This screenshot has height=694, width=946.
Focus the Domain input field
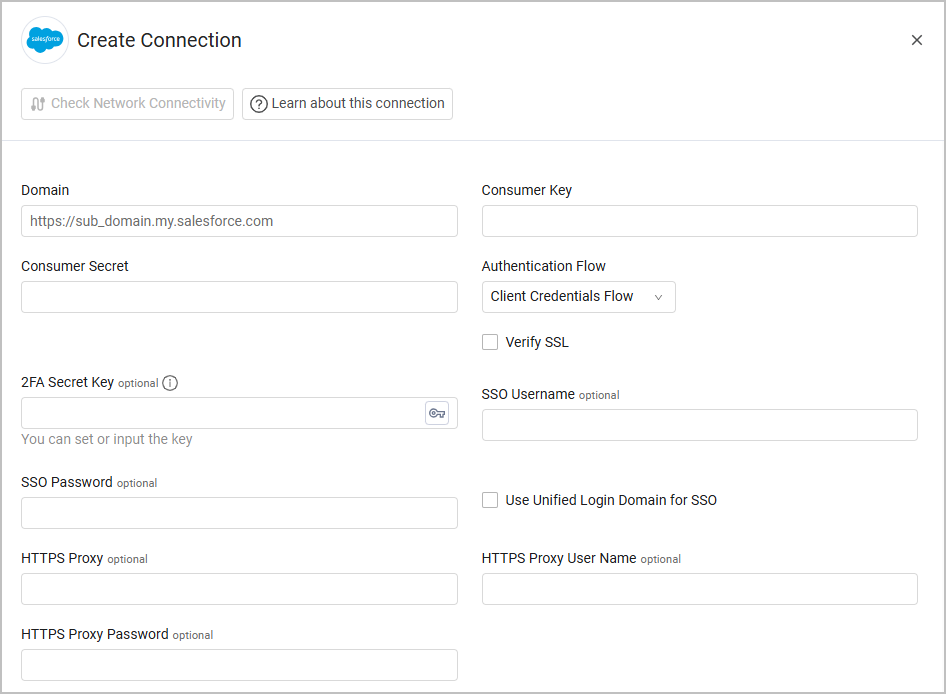[239, 221]
